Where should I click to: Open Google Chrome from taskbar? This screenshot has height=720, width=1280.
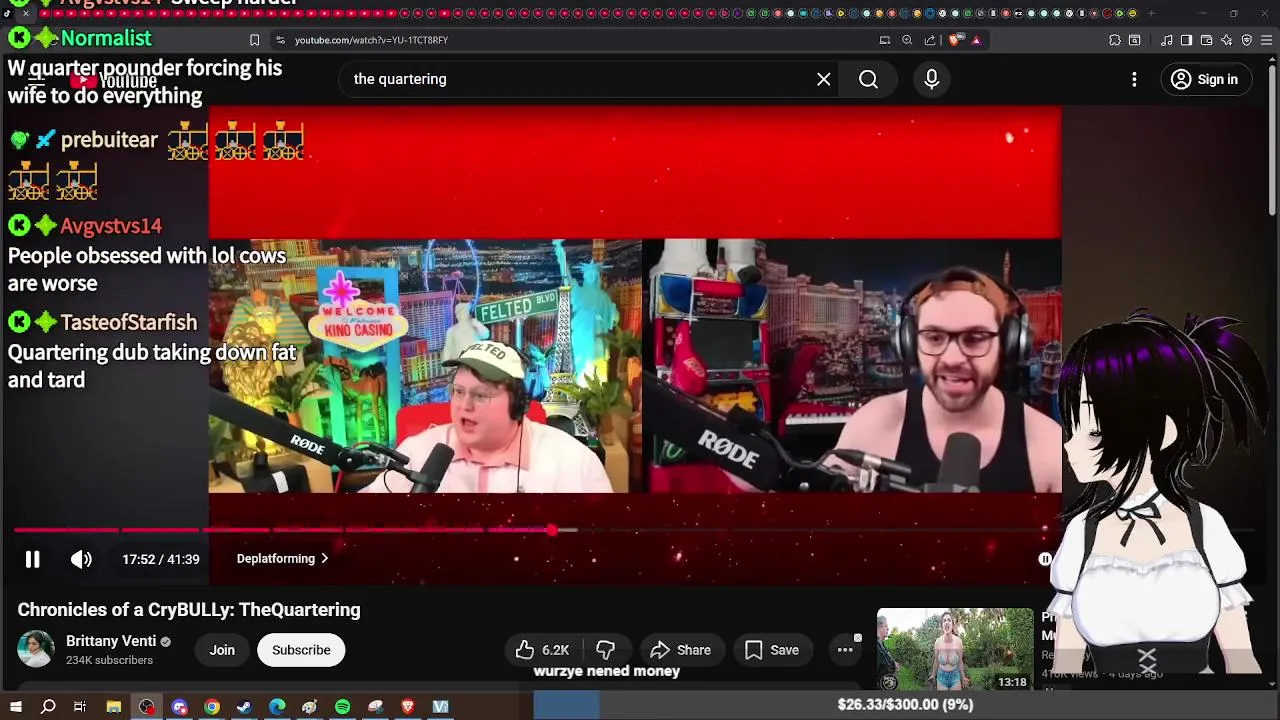(x=212, y=706)
